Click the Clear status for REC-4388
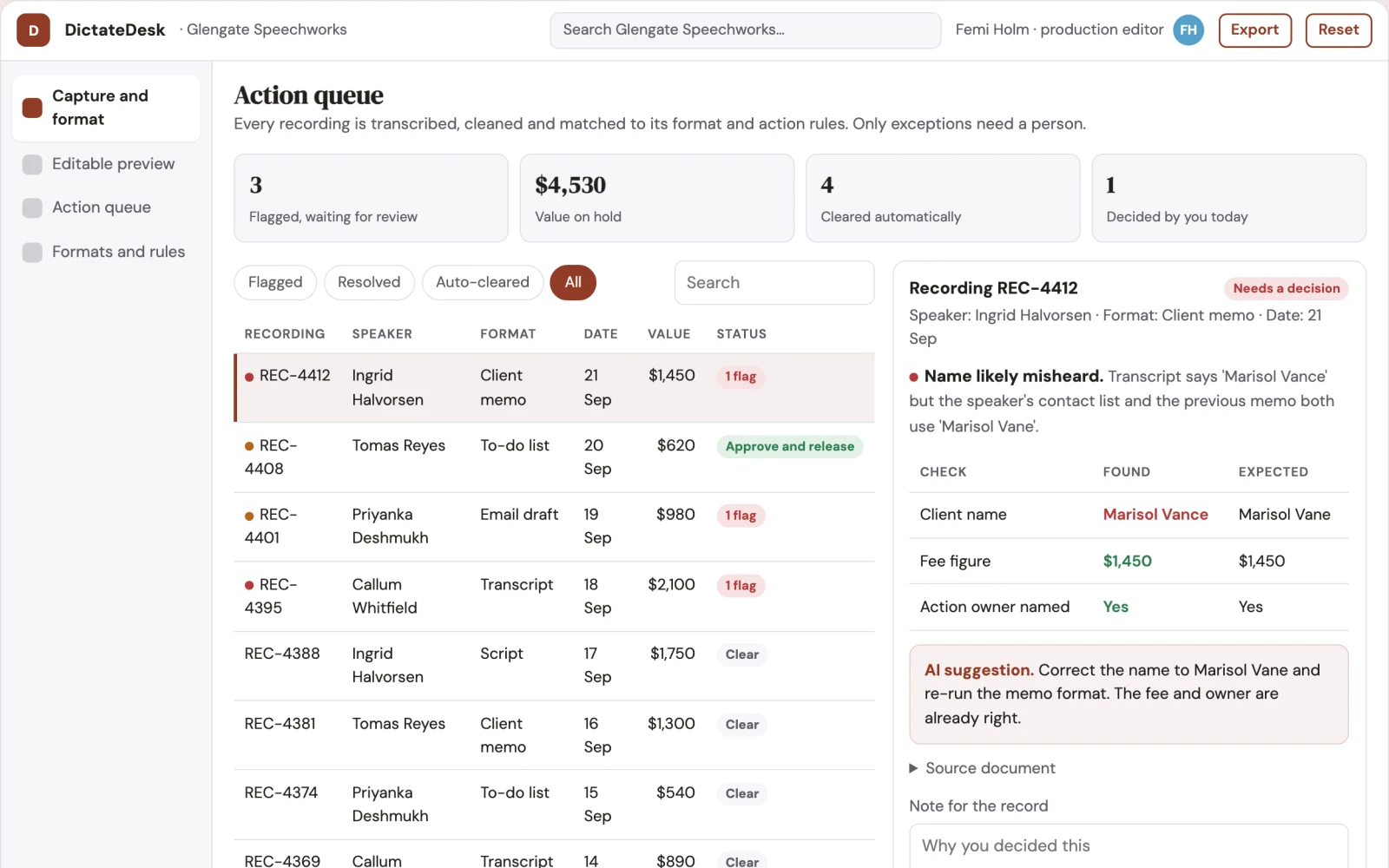The height and width of the screenshot is (868, 1389). coord(741,654)
